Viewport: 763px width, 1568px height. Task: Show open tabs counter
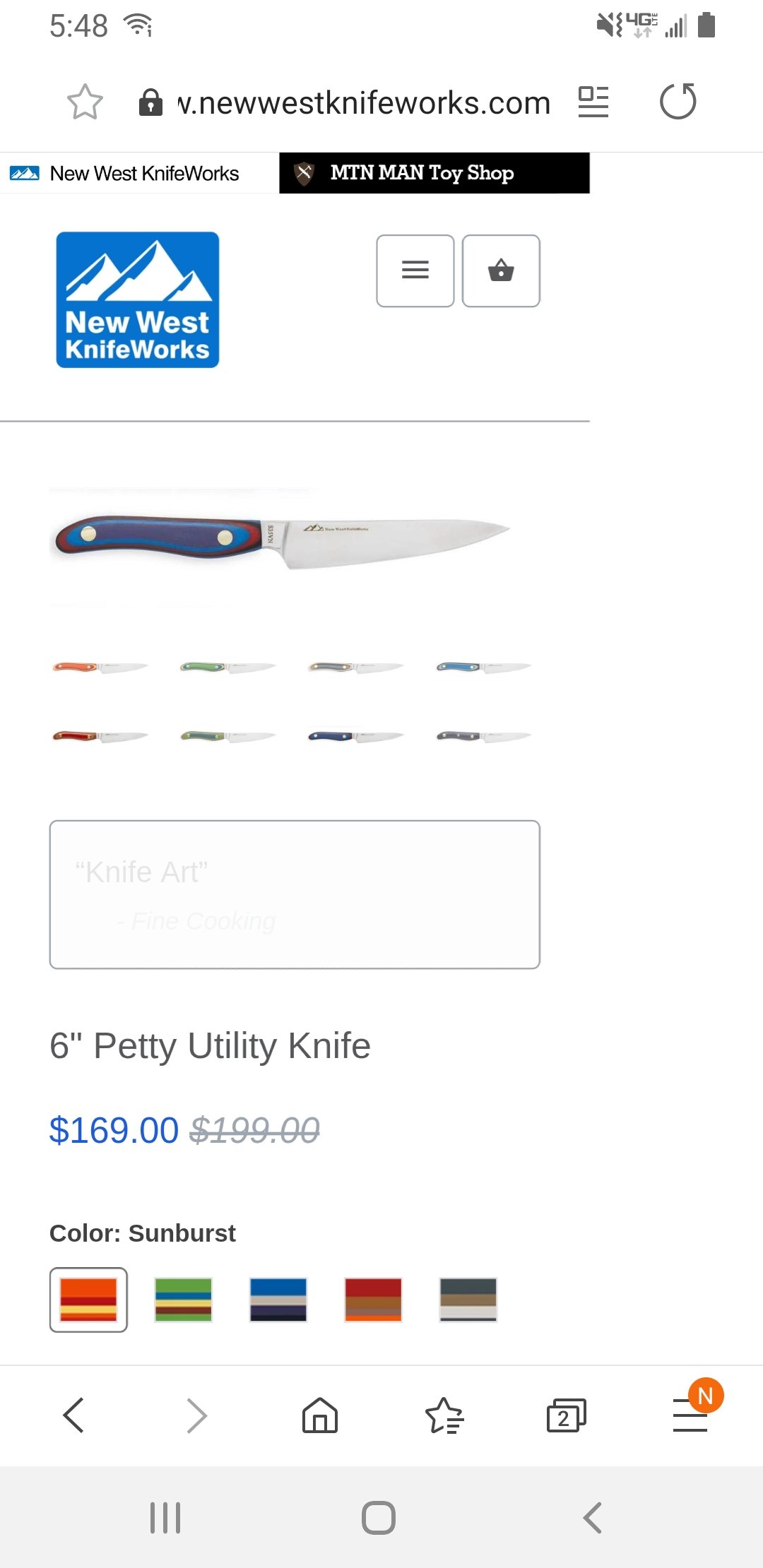click(x=567, y=1415)
